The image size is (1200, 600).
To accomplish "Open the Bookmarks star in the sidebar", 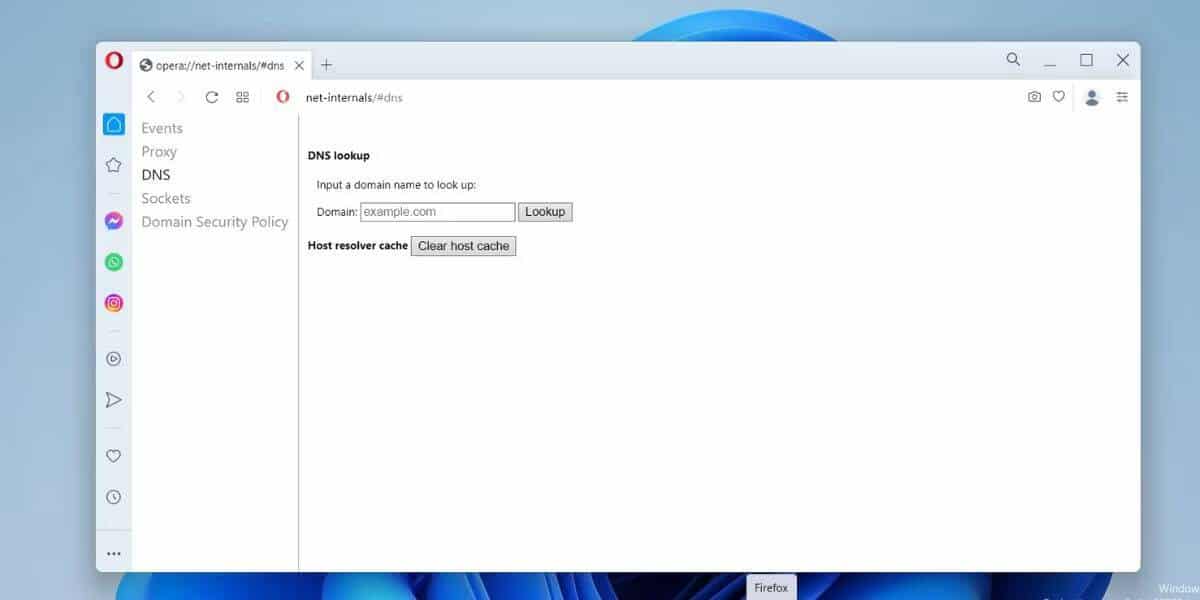I will 114,165.
